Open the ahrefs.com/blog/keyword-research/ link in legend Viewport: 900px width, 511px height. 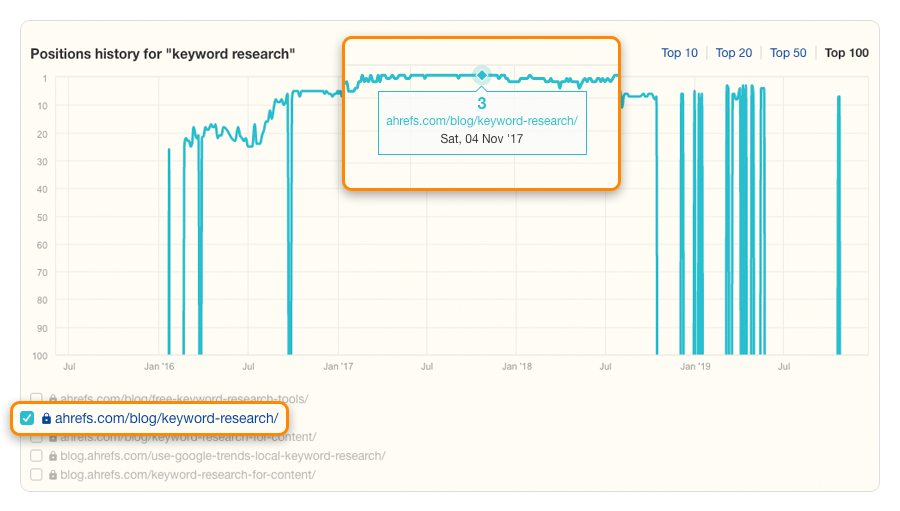click(166, 418)
